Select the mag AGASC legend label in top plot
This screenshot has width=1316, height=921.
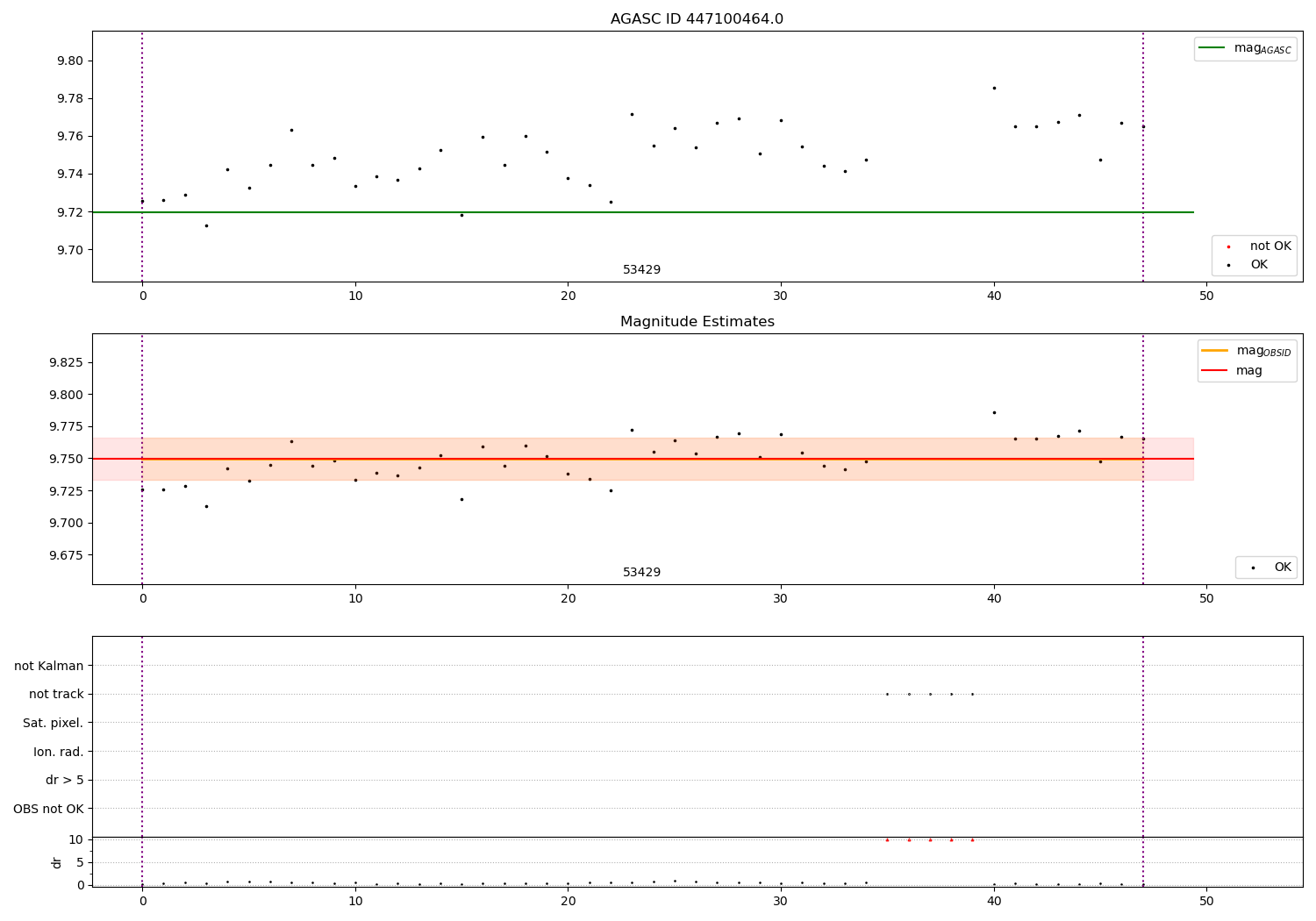[1262, 49]
